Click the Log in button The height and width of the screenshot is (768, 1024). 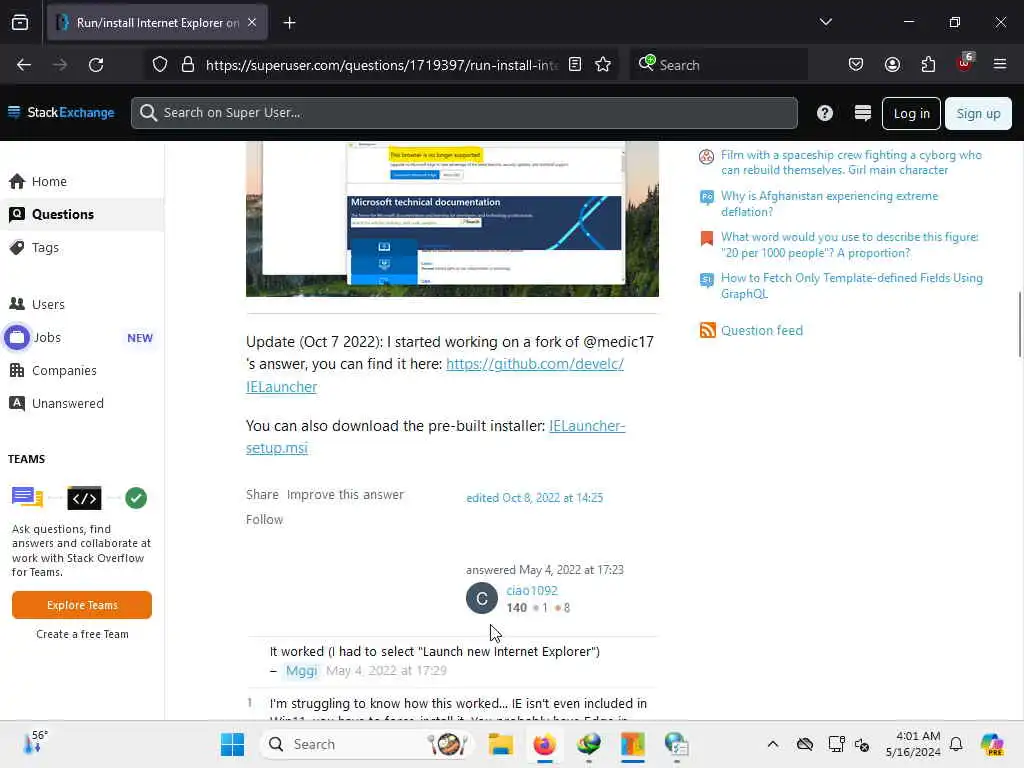(911, 114)
